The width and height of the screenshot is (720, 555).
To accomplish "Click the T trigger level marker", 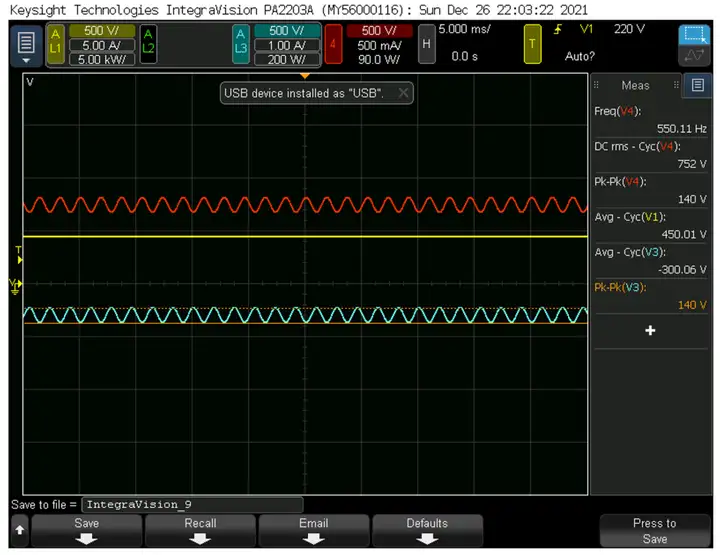I will click(x=19, y=255).
